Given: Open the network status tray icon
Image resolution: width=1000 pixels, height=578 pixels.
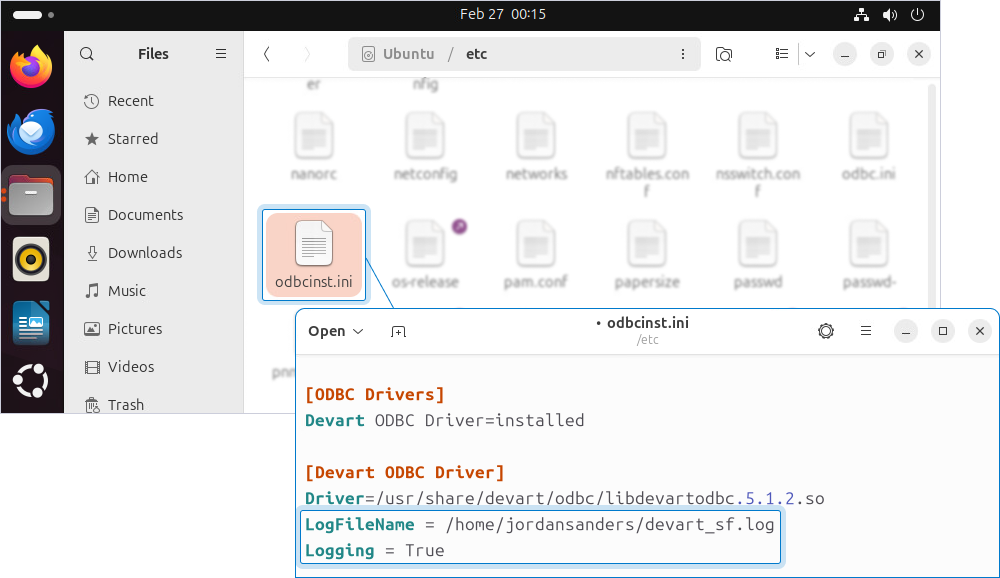Looking at the screenshot, I should pos(862,15).
